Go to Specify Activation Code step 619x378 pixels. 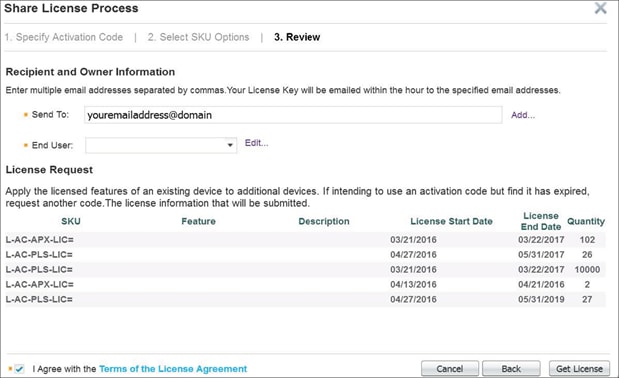(x=64, y=37)
